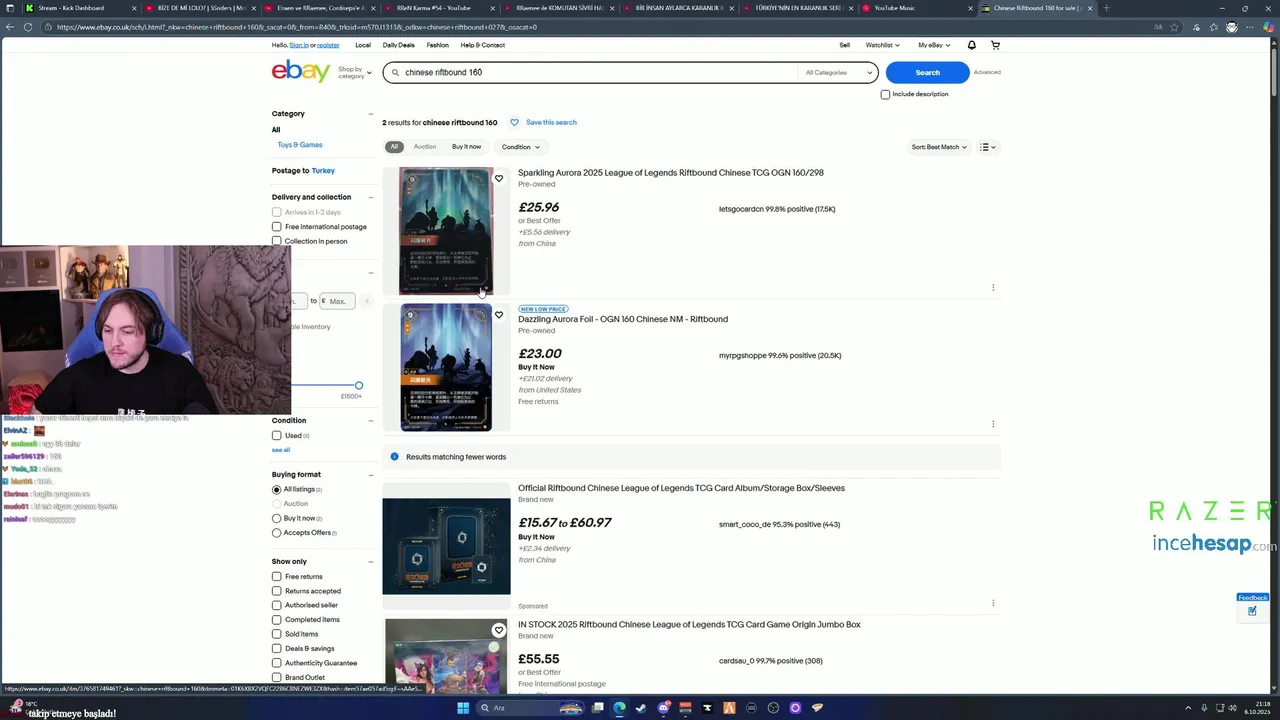Add Dazzling Aurora Foil to watchlist heart
The image size is (1280, 720).
(499, 315)
